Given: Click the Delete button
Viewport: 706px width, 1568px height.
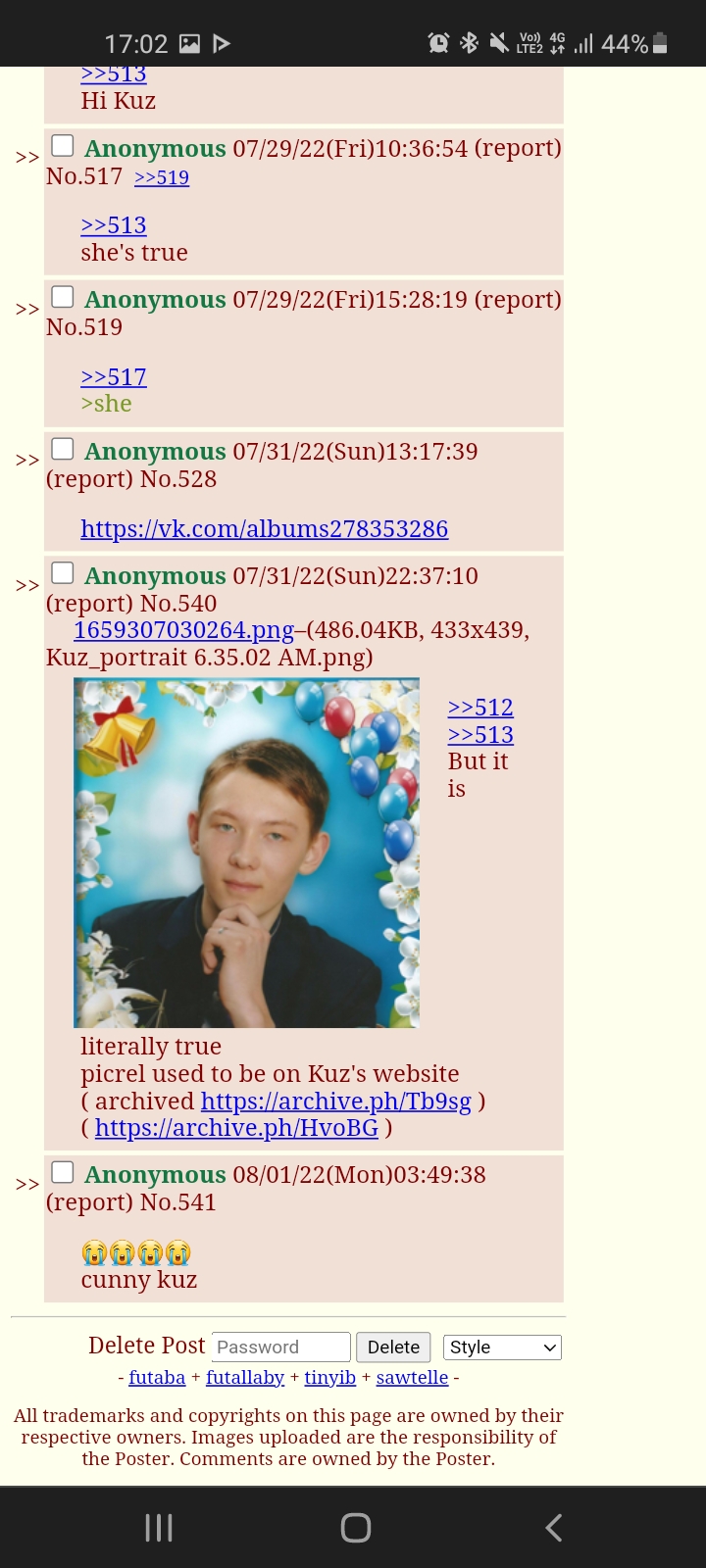Looking at the screenshot, I should [393, 1347].
